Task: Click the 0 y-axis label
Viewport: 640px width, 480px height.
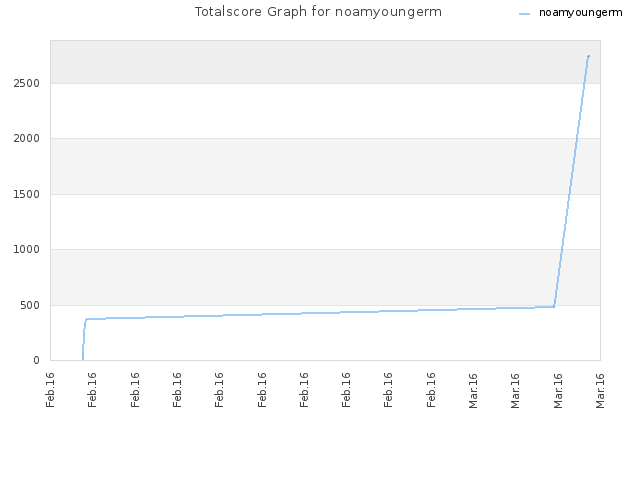Action: pos(36,360)
